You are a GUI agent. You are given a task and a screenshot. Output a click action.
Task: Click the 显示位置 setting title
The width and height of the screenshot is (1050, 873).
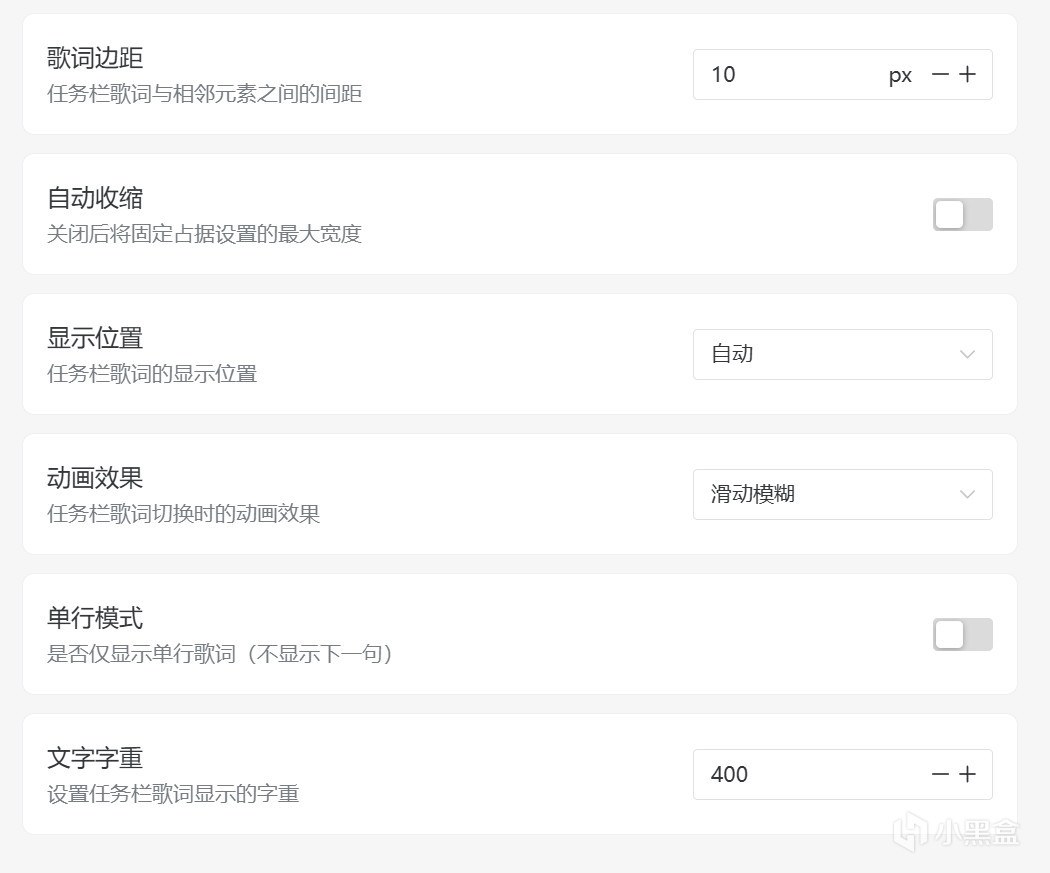(x=95, y=338)
